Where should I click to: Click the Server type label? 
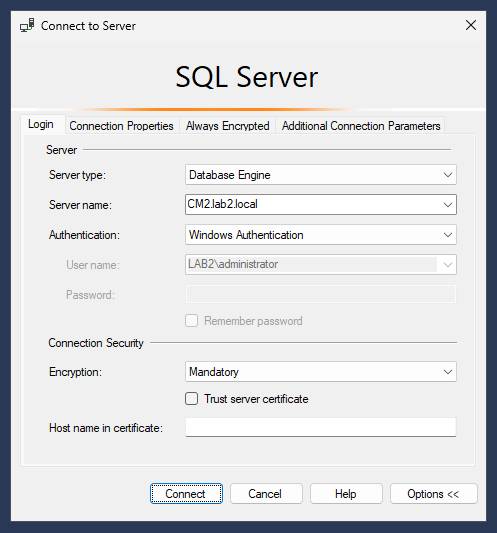pos(77,175)
